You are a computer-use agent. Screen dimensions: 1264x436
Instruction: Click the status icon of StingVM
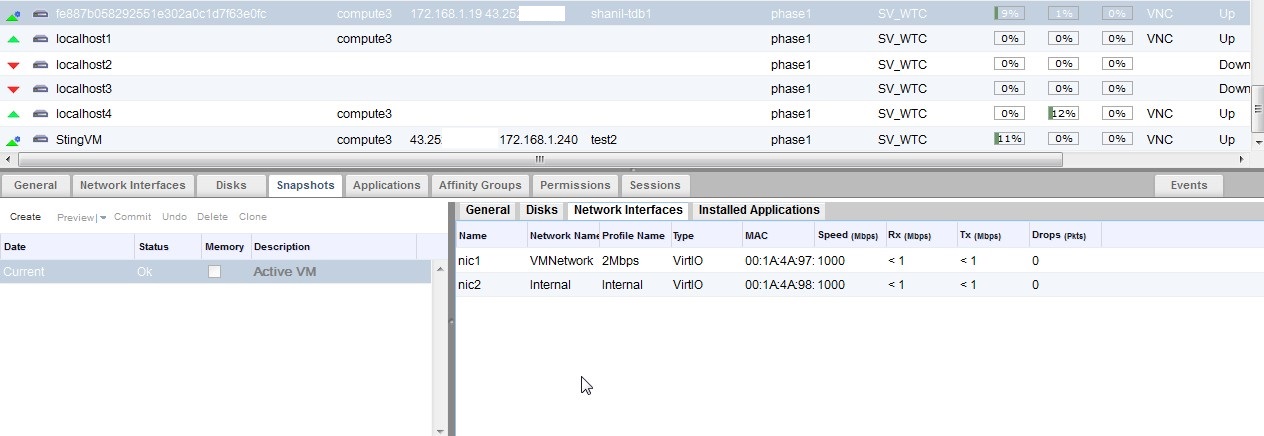click(13, 141)
